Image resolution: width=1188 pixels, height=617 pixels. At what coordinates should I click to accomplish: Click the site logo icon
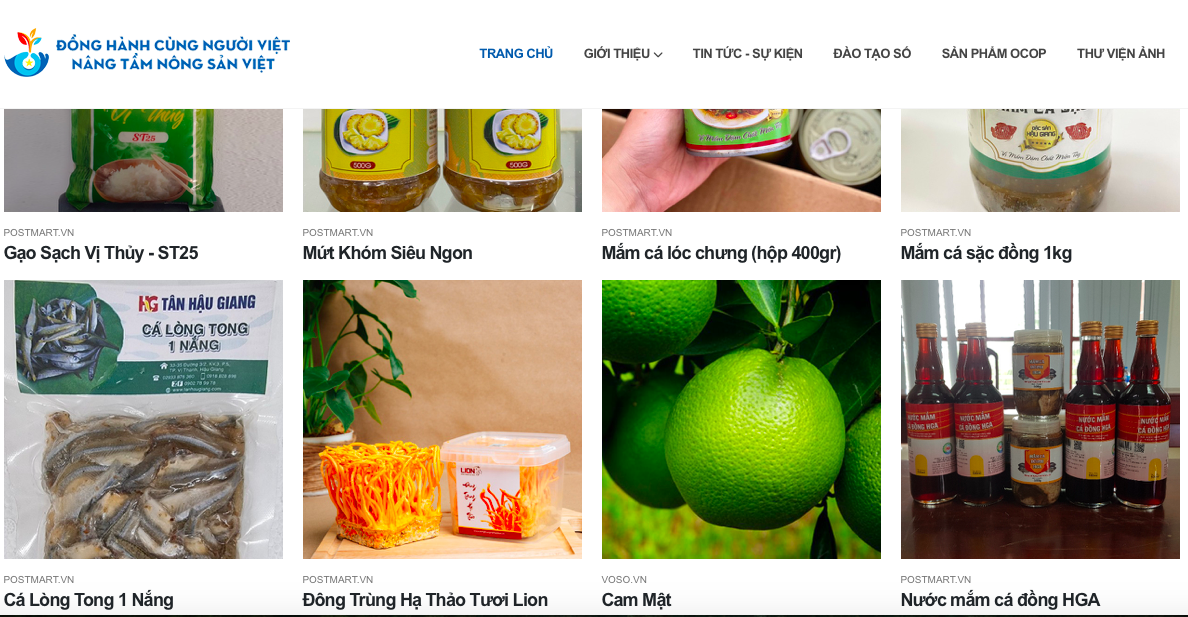tap(27, 53)
